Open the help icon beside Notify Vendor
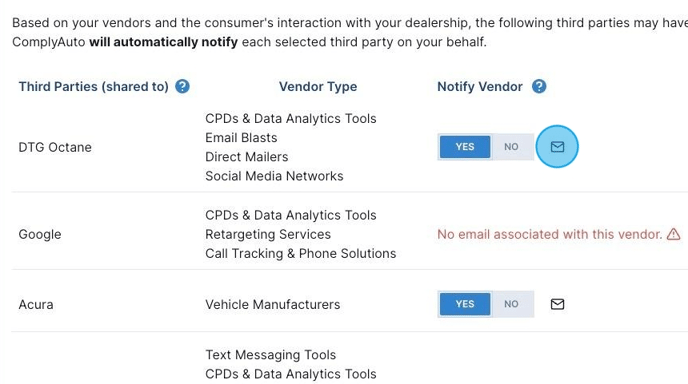The height and width of the screenshot is (384, 688). point(539,86)
